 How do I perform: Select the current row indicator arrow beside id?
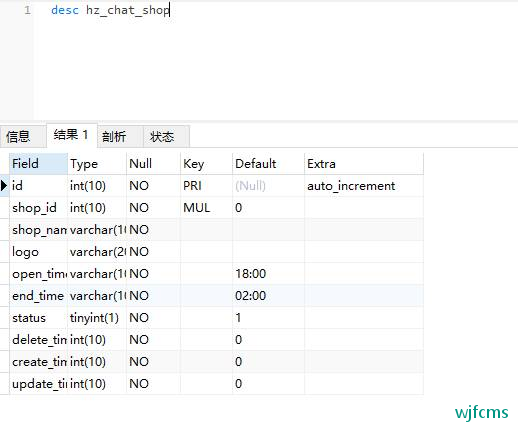click(x=4, y=186)
